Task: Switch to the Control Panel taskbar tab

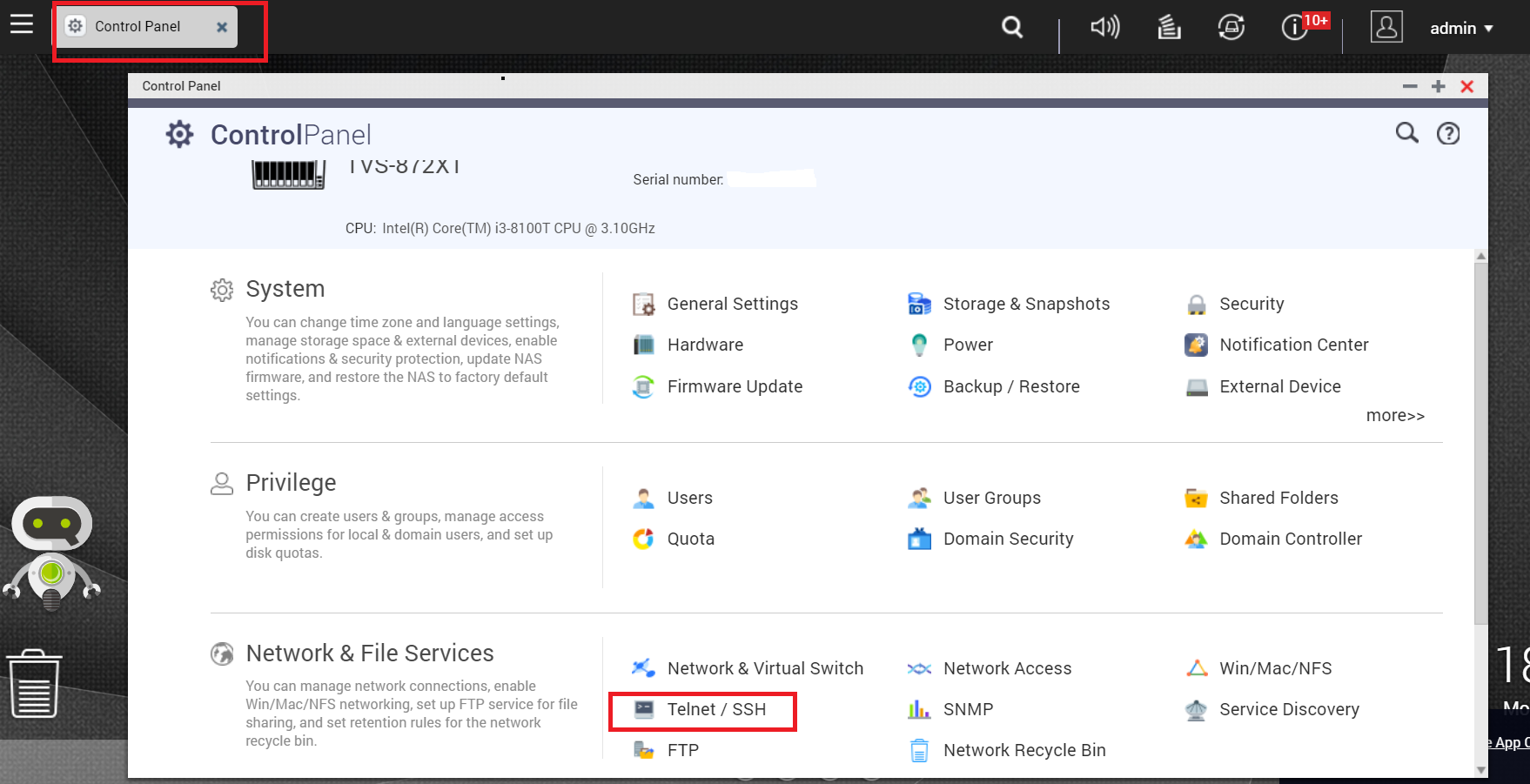Action: pyautogui.click(x=138, y=27)
